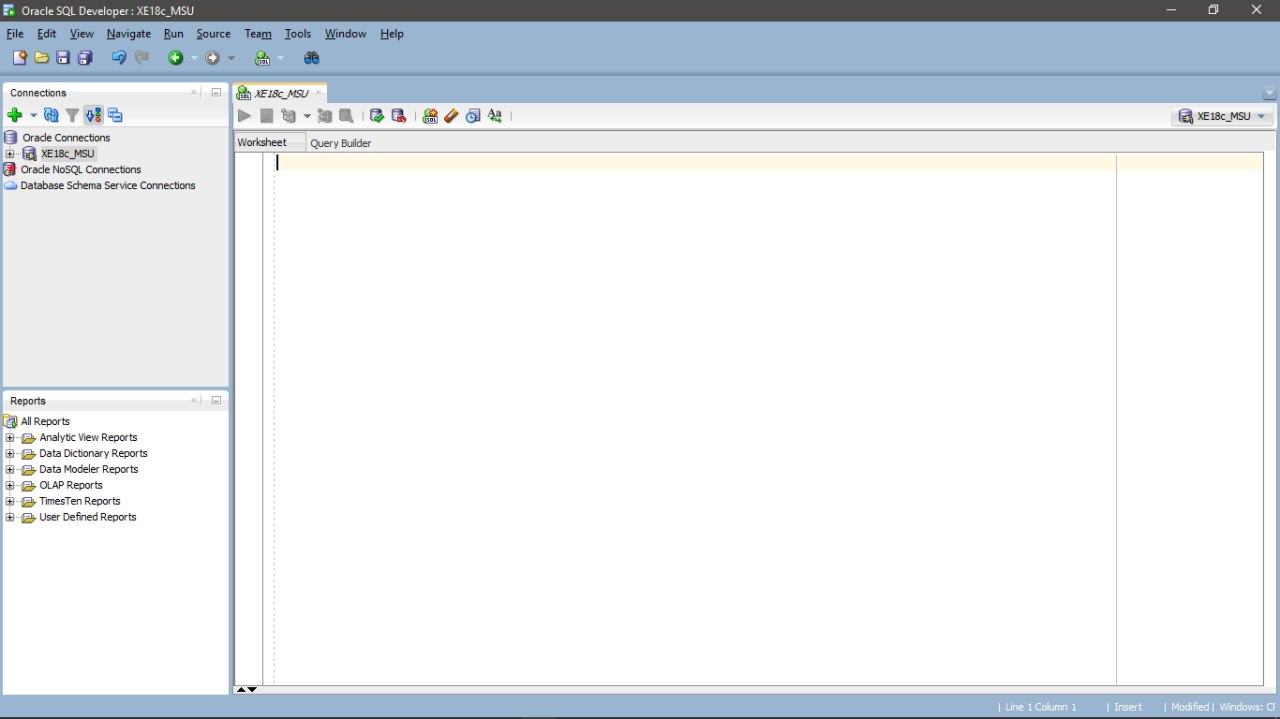Image resolution: width=1280 pixels, height=719 pixels.
Task: Click the Insert mode status bar indicator
Action: point(1128,707)
